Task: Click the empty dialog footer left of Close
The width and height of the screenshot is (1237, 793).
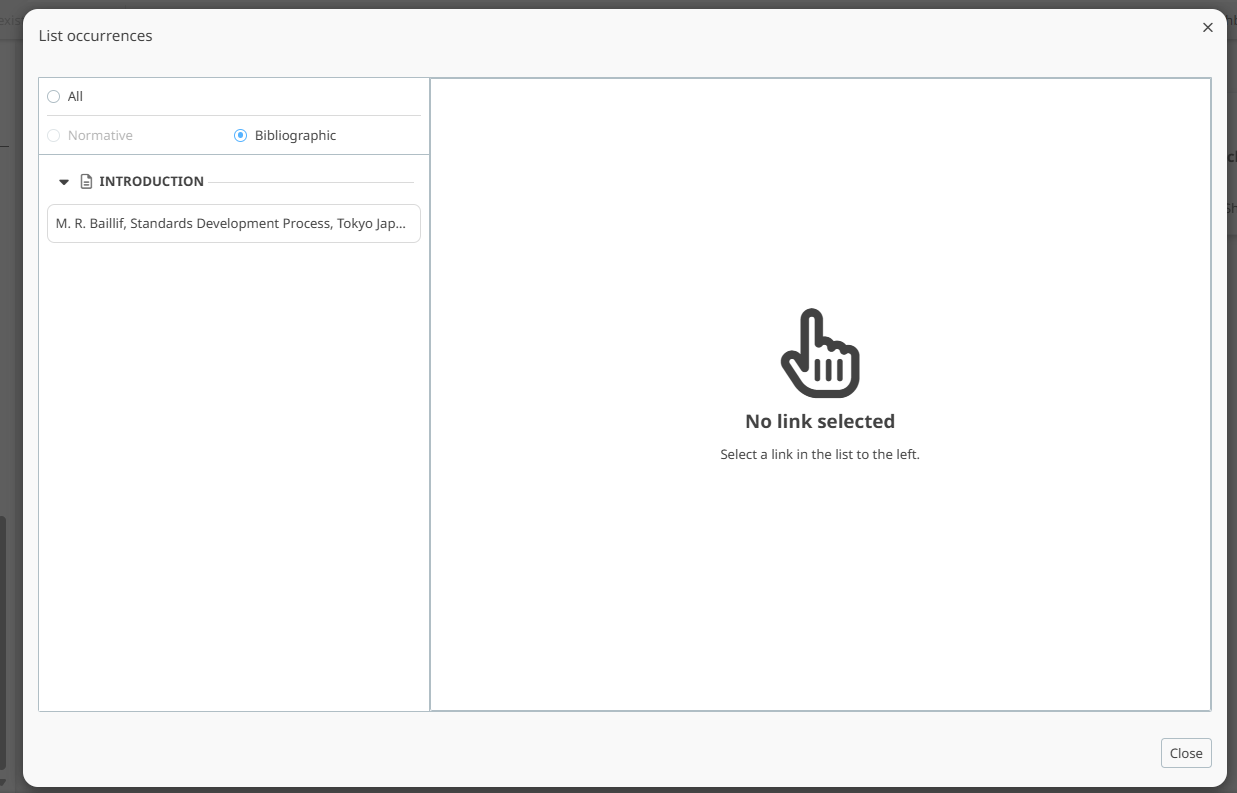Action: coord(600,753)
